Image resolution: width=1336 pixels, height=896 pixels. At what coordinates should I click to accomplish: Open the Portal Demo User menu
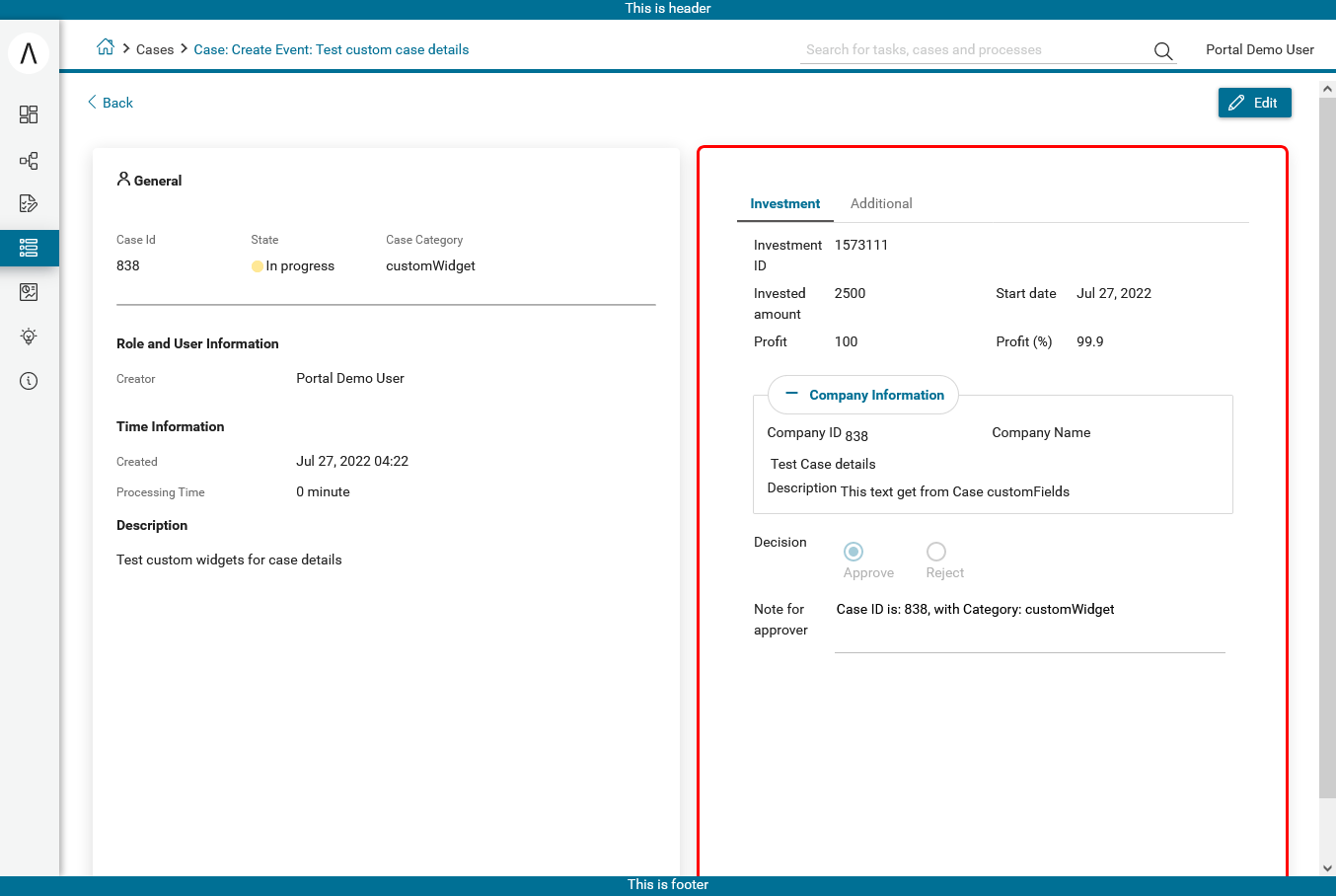[1259, 49]
